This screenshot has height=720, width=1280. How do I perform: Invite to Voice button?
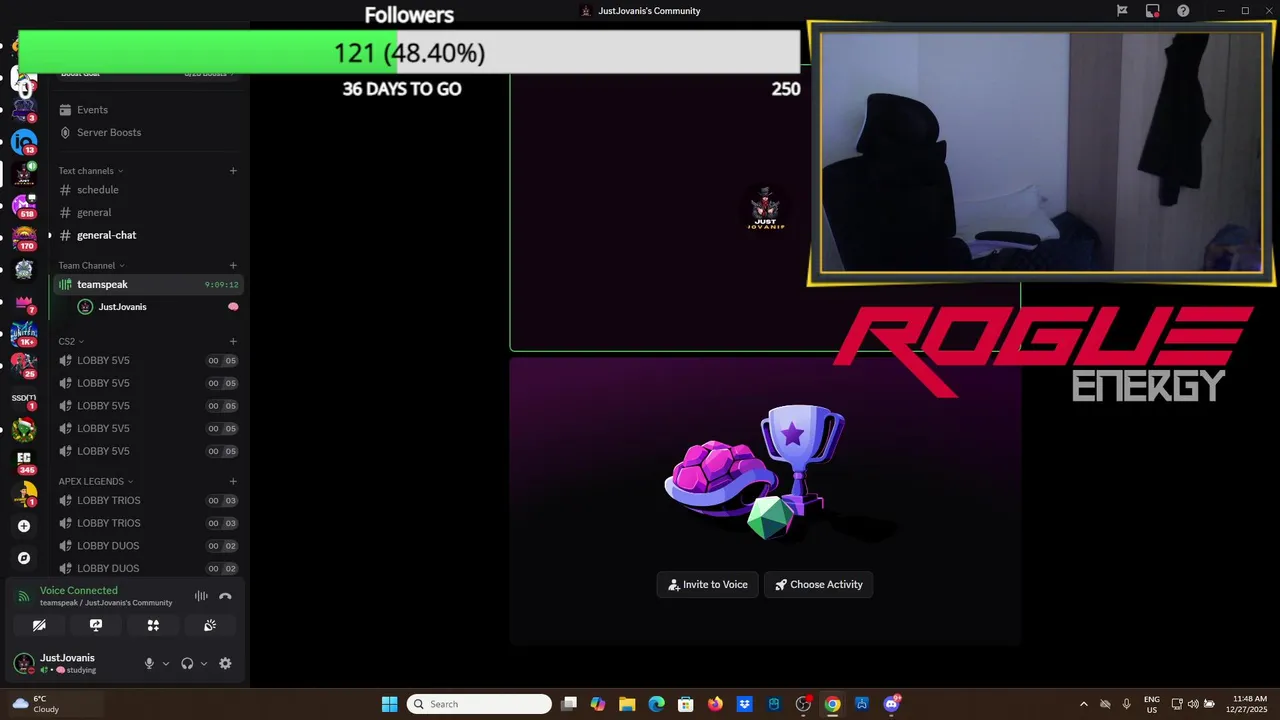pos(708,585)
